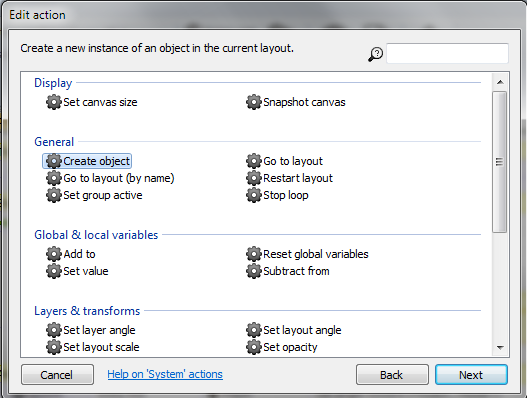Select the Set opacity action
The height and width of the screenshot is (398, 527).
(282, 347)
